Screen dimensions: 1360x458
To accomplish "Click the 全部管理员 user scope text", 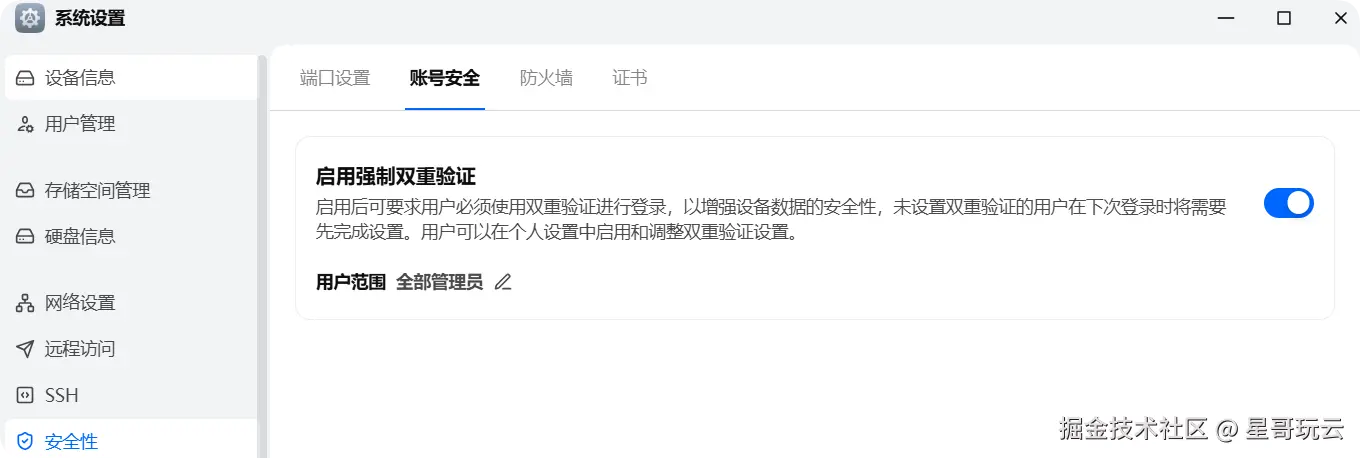I will tap(439, 282).
